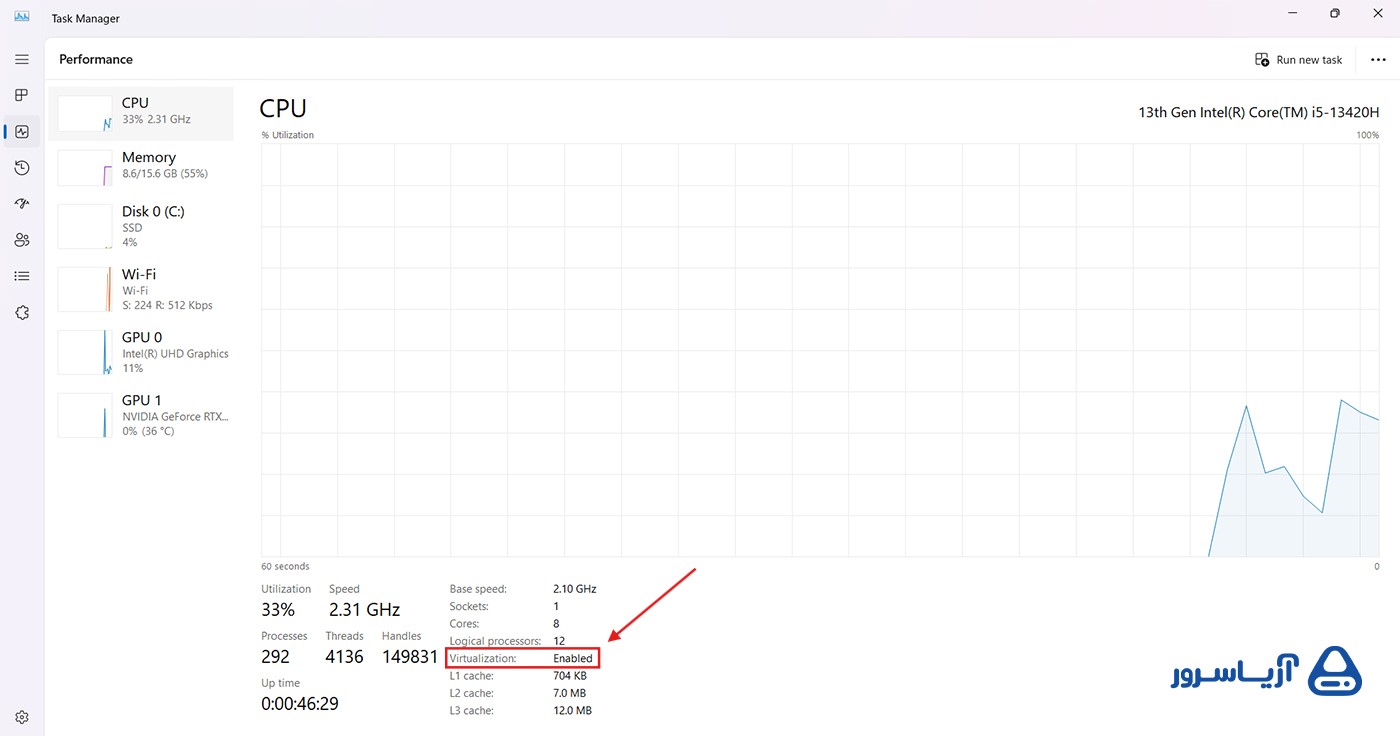
Task: Select the CPU performance entry
Action: (141, 112)
